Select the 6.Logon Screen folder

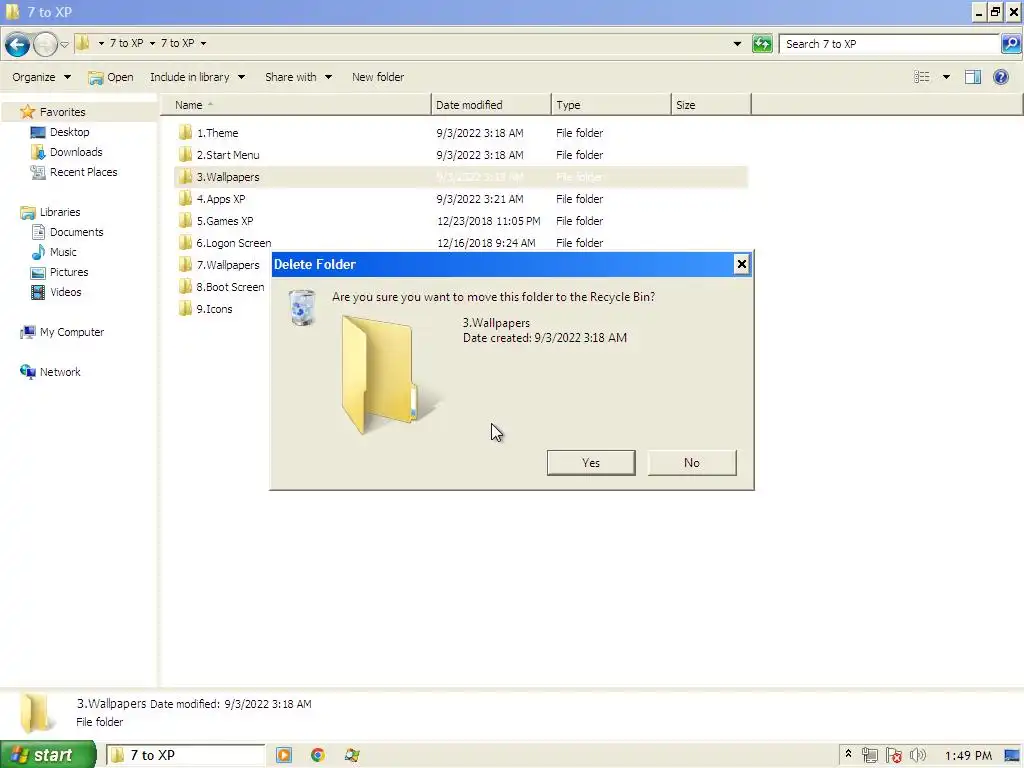[x=233, y=243]
